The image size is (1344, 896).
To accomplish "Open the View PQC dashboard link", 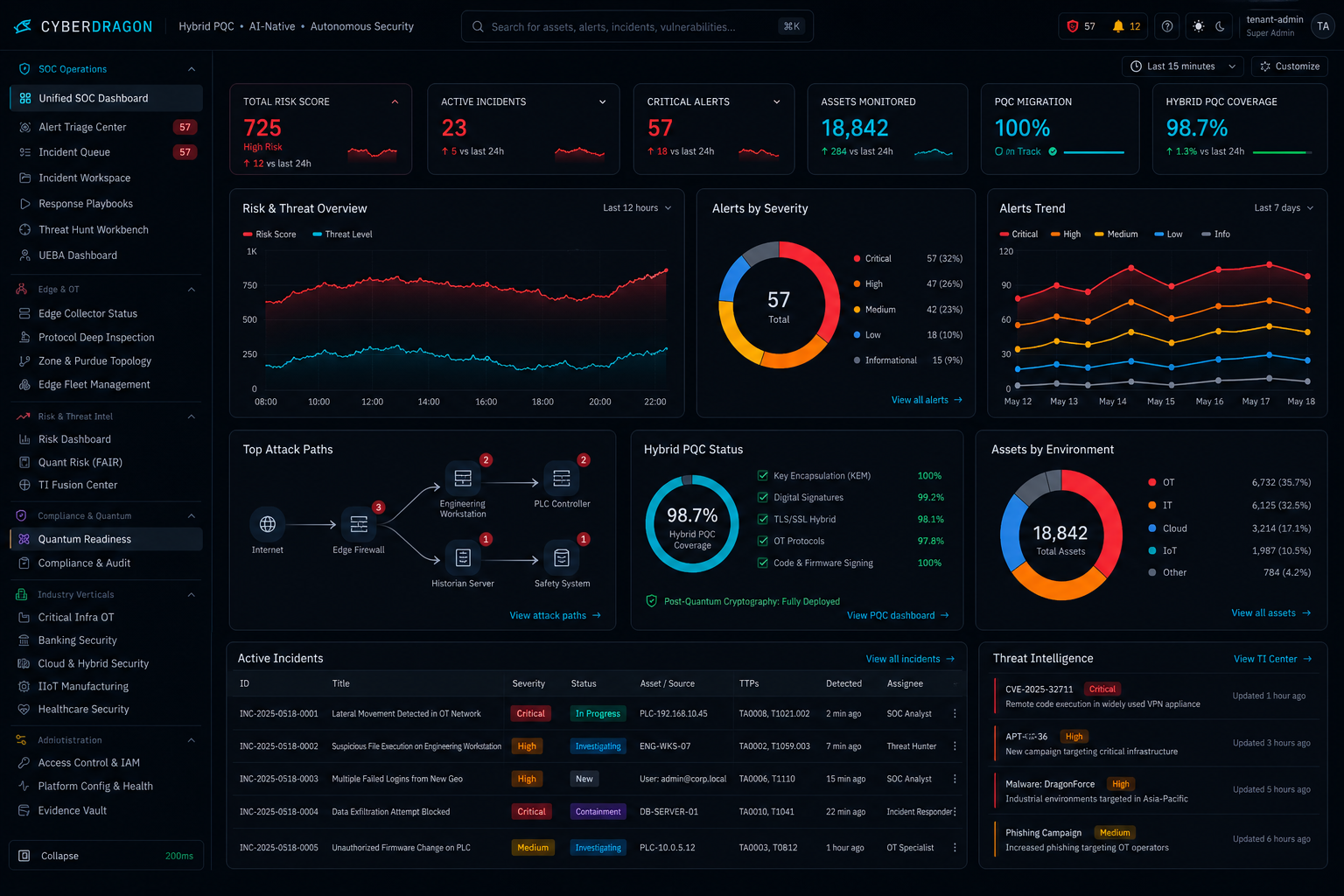I will [x=898, y=616].
